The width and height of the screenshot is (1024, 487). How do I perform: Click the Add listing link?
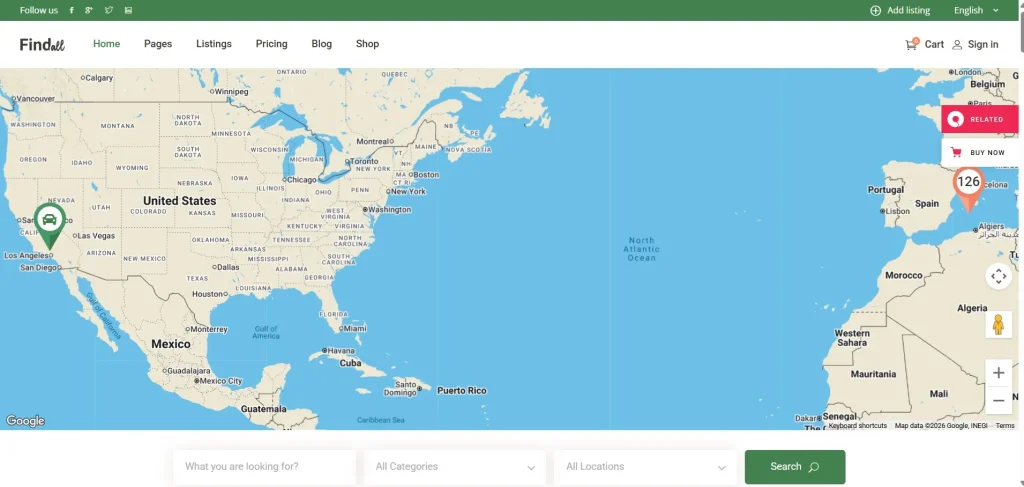(908, 10)
